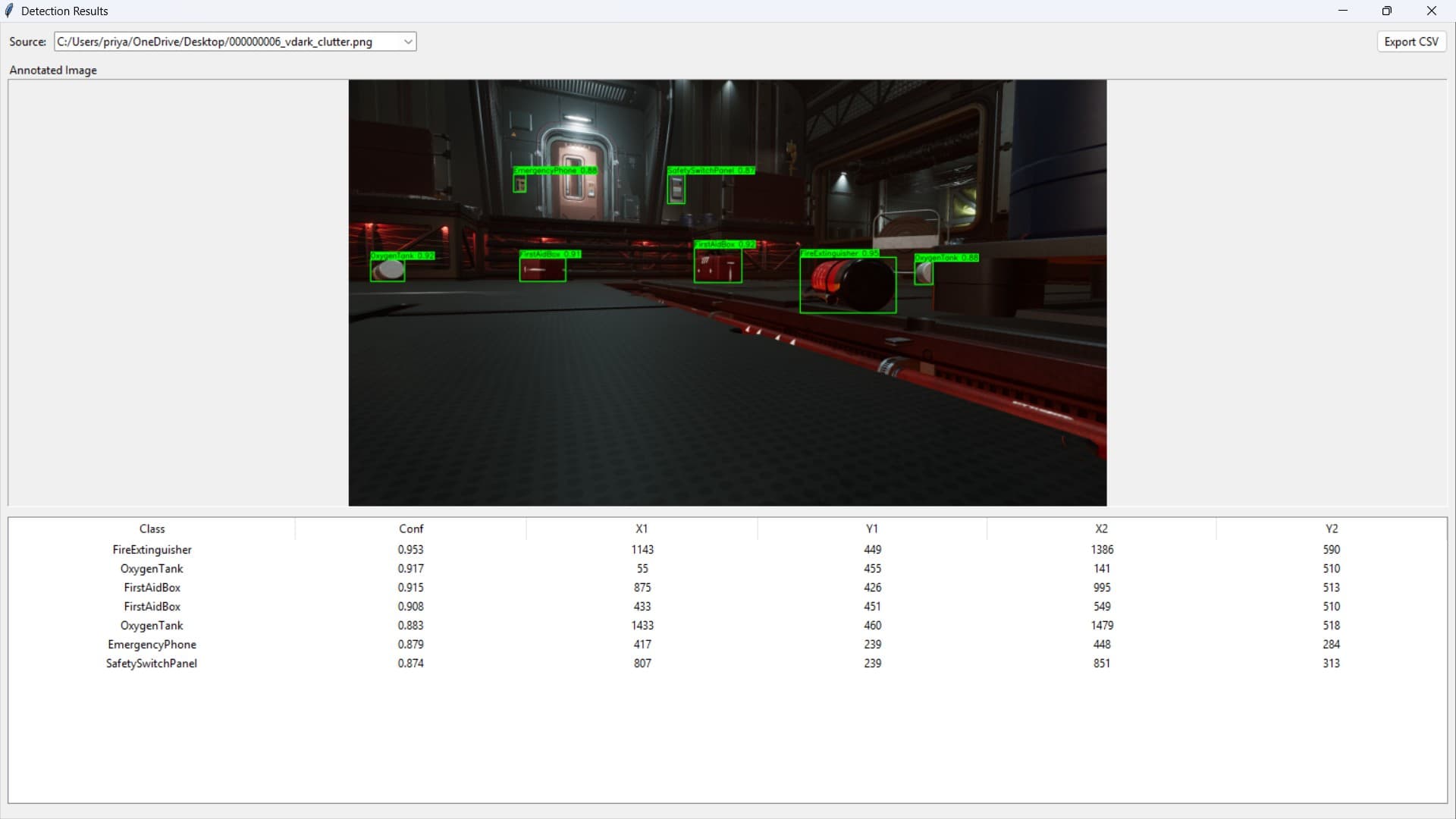Click the Conf column header
Viewport: 1456px width, 819px height.
tap(410, 529)
